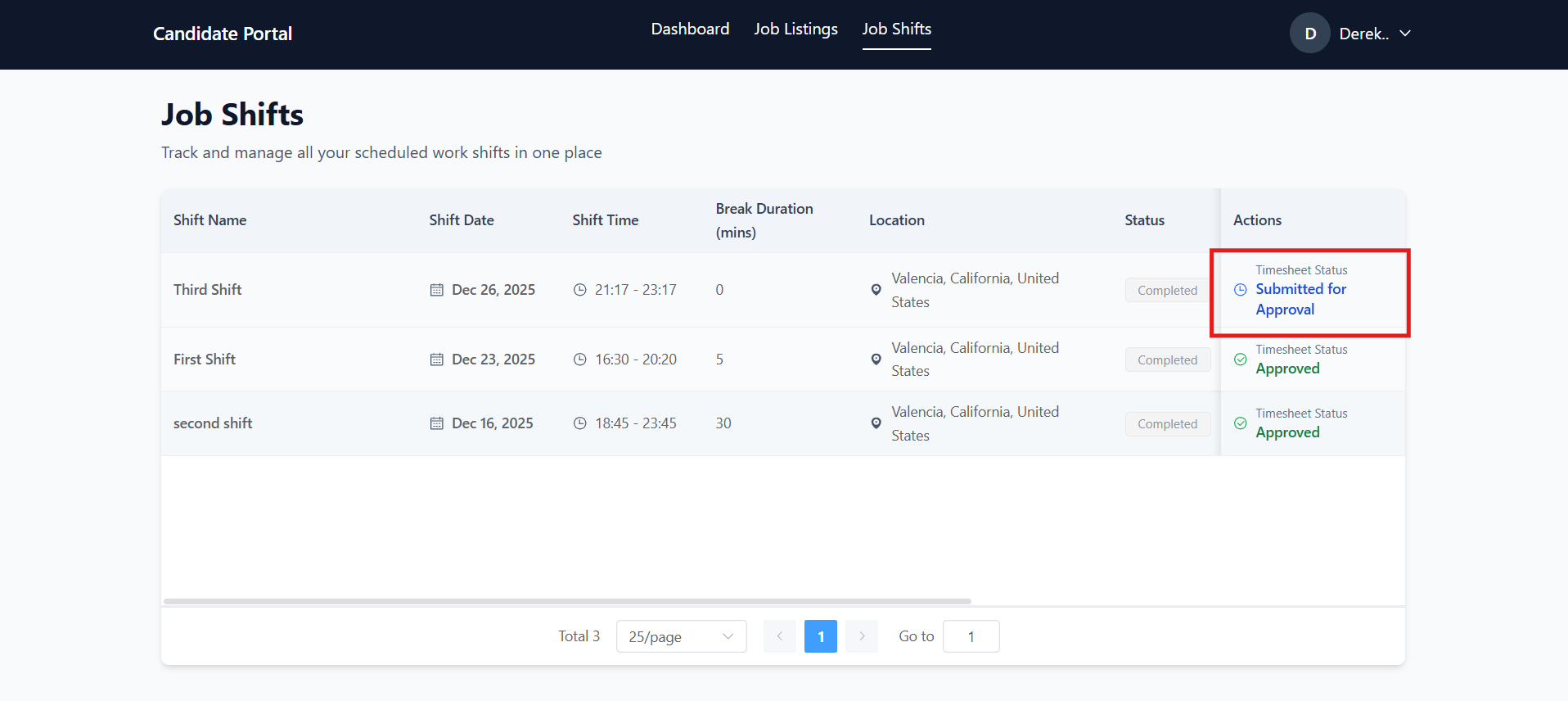The image size is (1568, 701).
Task: Click green check icon for First Shift
Action: tap(1241, 360)
